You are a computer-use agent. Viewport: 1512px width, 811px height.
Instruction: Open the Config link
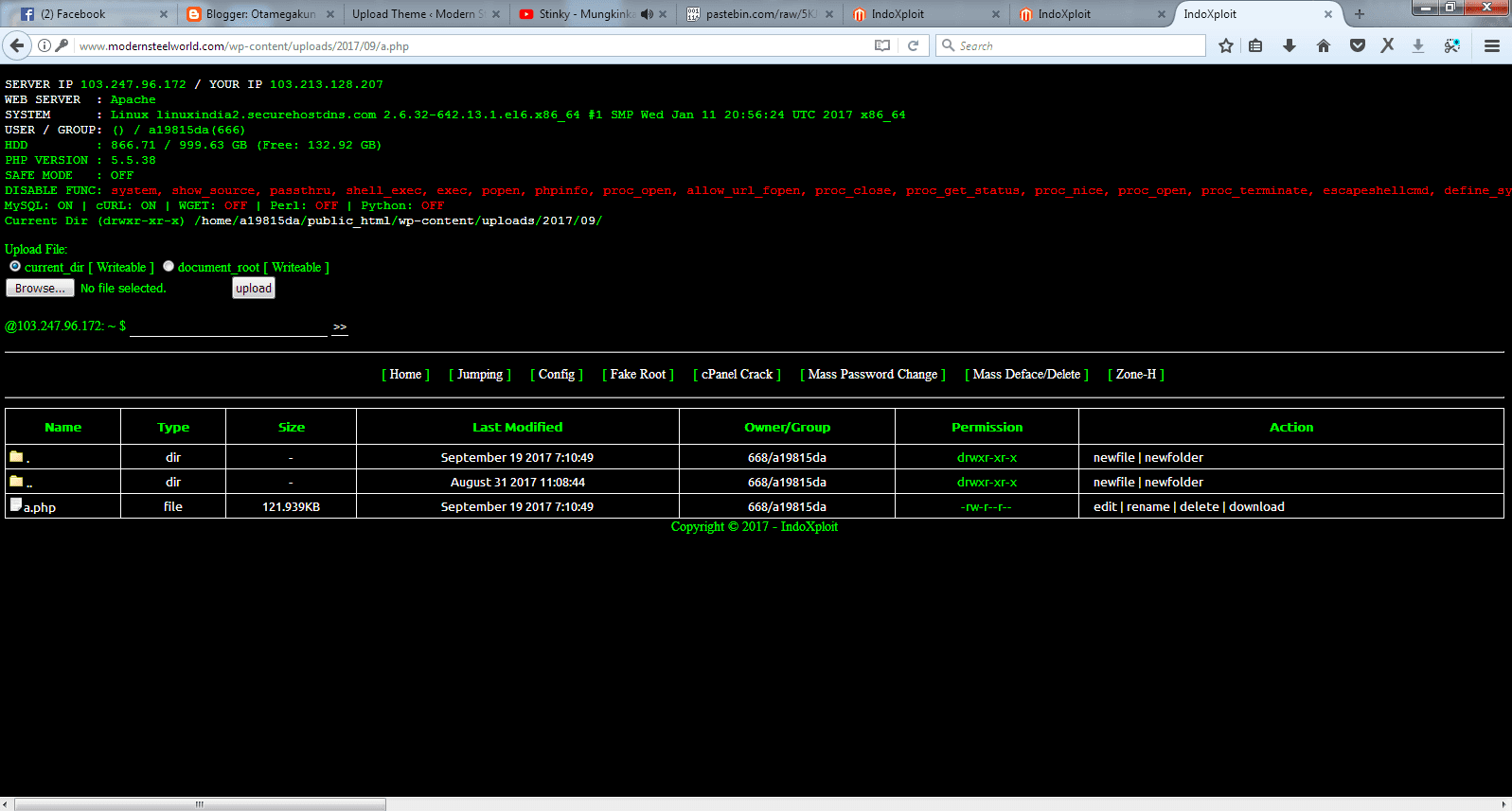557,374
